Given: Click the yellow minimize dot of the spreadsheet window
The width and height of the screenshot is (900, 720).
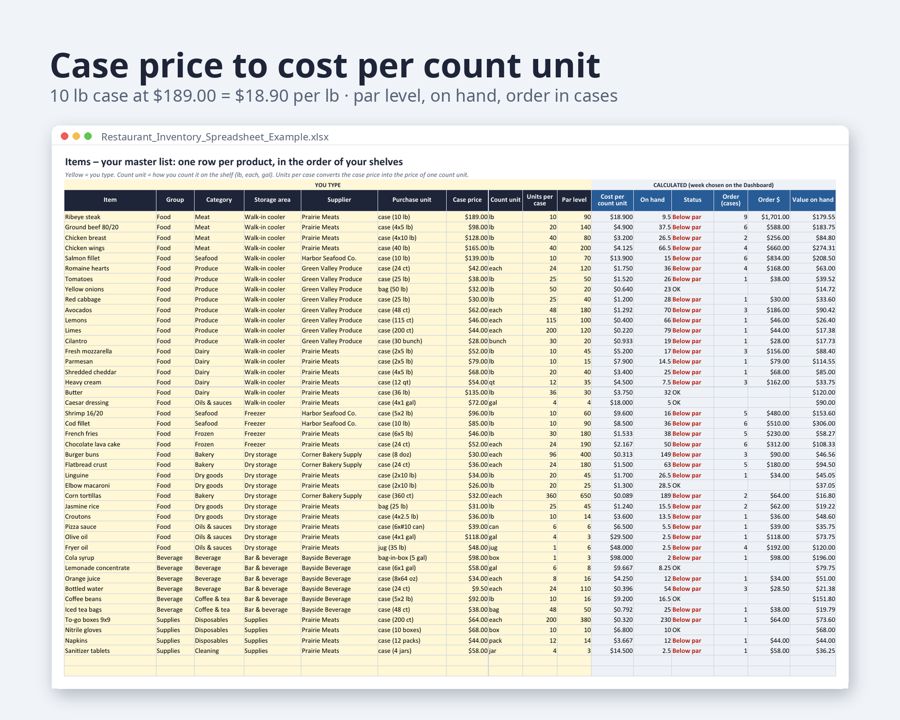Looking at the screenshot, I should 76,136.
